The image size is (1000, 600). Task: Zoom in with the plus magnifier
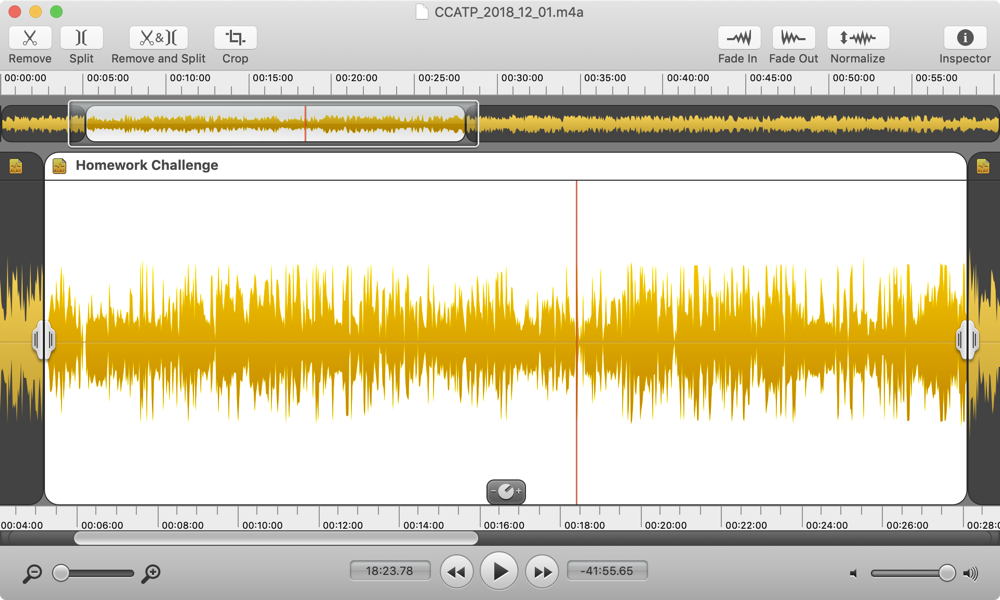(151, 573)
